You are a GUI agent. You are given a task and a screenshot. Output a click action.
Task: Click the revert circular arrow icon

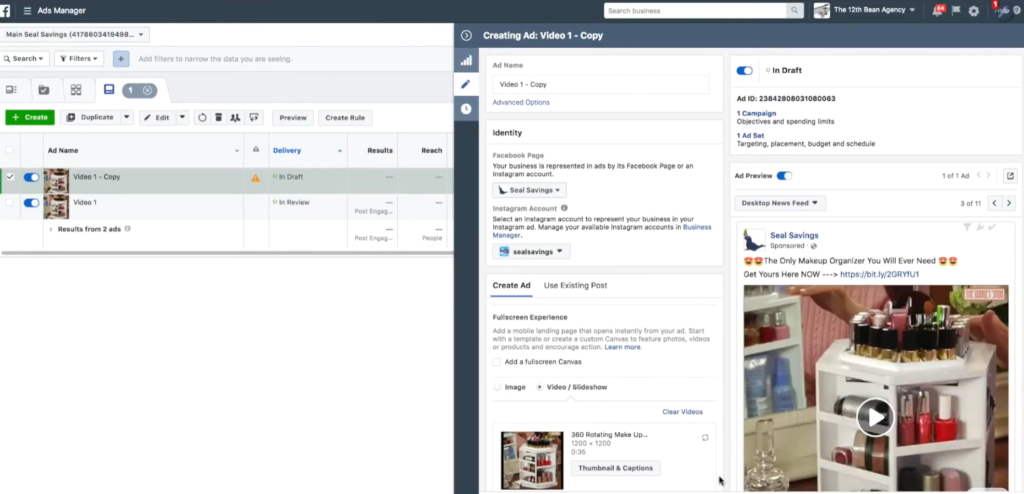click(x=202, y=118)
